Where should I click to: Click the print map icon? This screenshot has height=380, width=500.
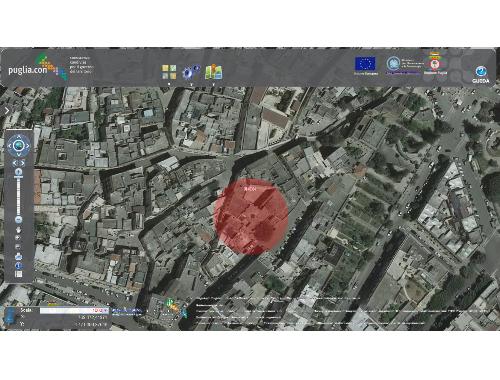(x=19, y=256)
